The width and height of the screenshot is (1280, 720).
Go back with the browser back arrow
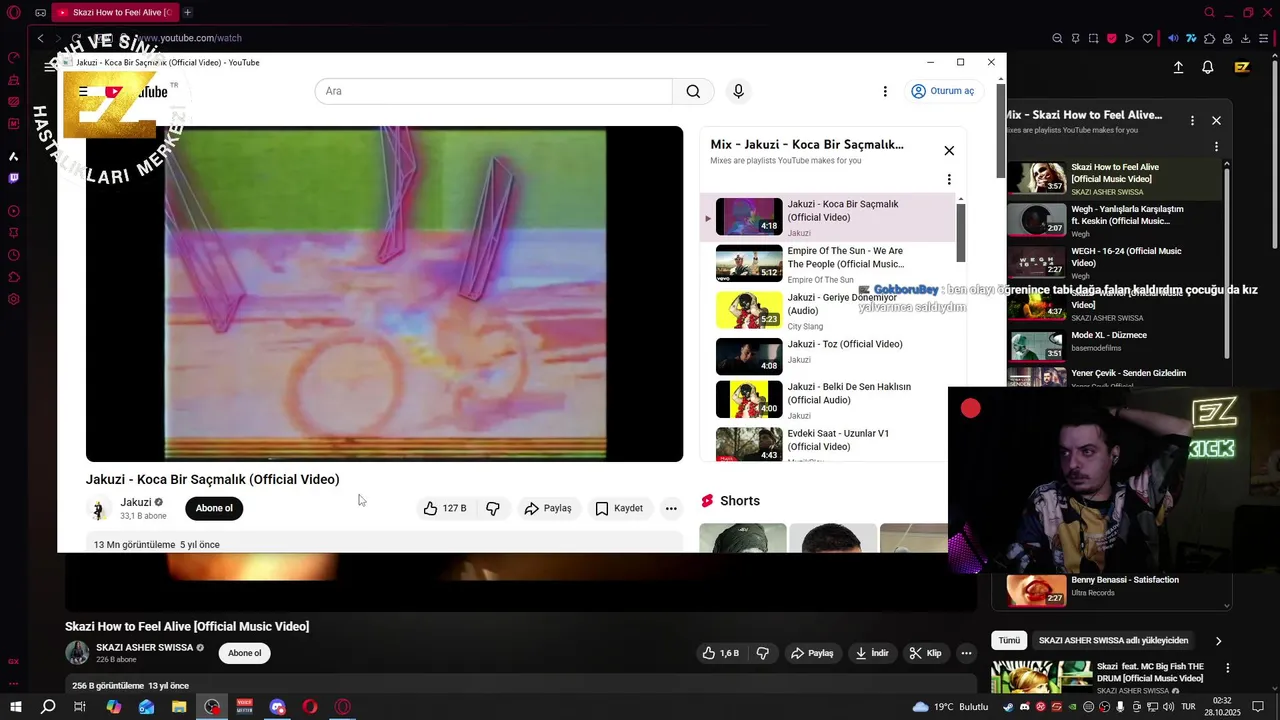coord(40,38)
